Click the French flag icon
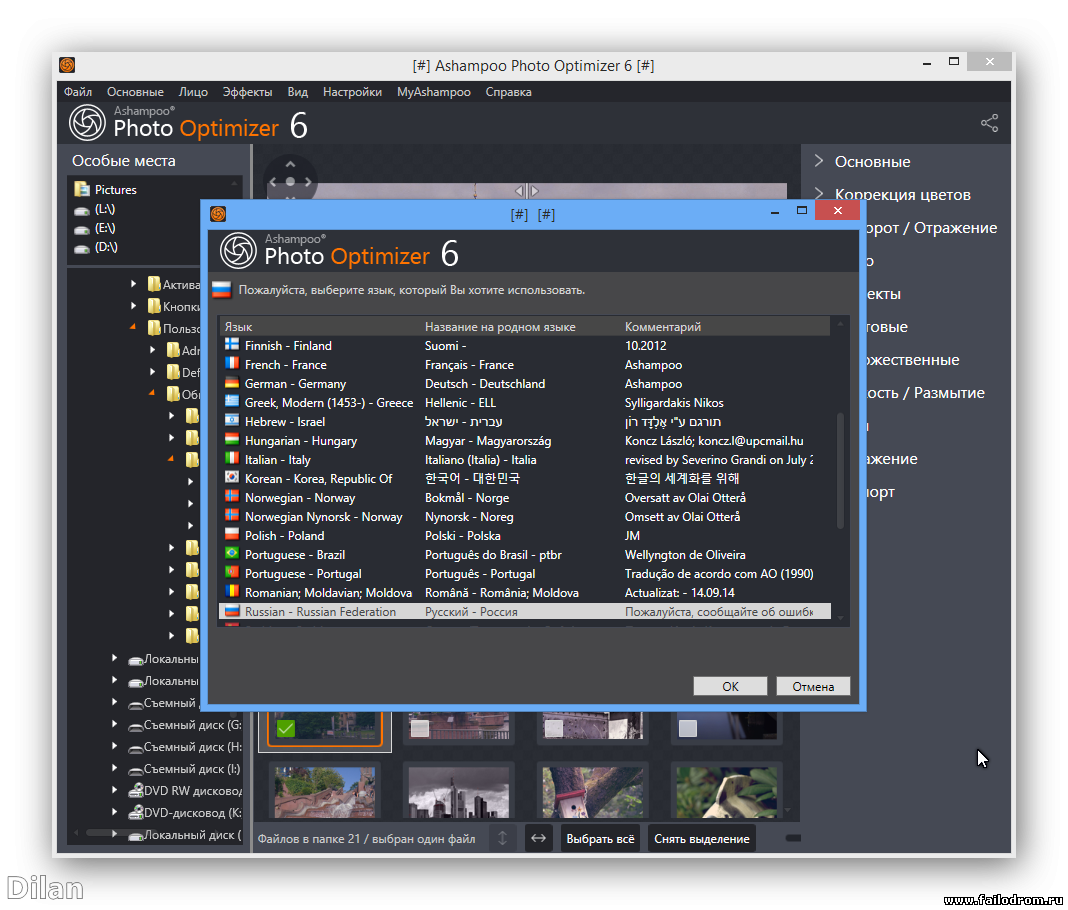 click(x=232, y=364)
